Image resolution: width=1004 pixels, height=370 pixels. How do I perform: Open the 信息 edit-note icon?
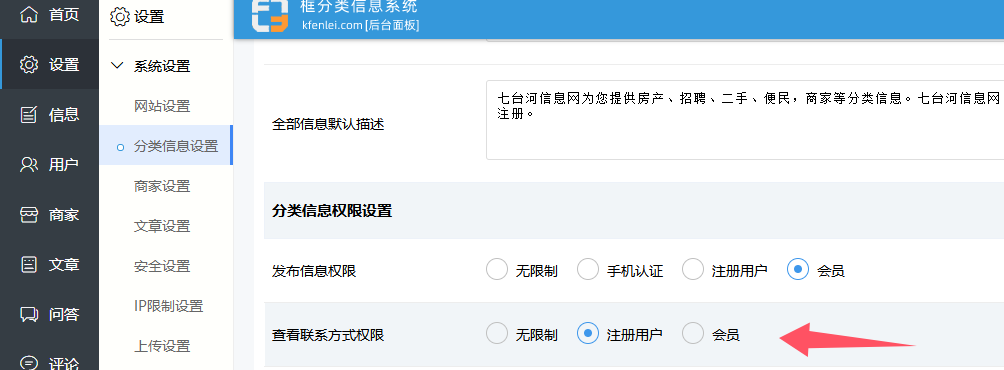tap(29, 115)
